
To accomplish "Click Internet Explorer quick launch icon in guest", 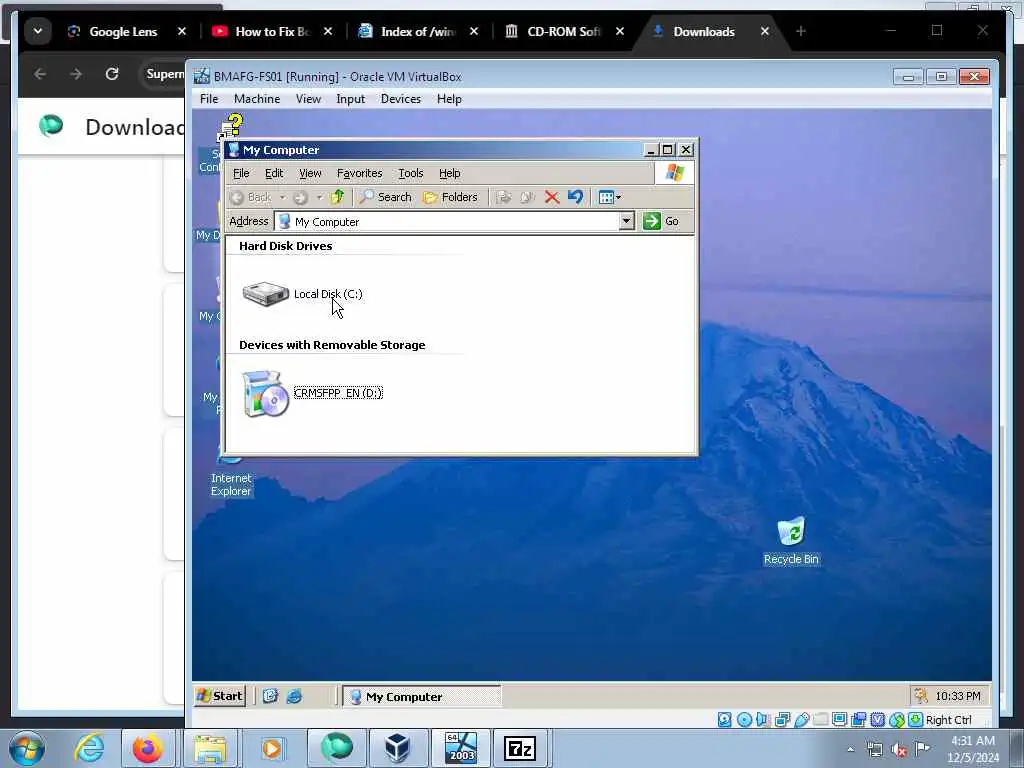I will click(295, 696).
